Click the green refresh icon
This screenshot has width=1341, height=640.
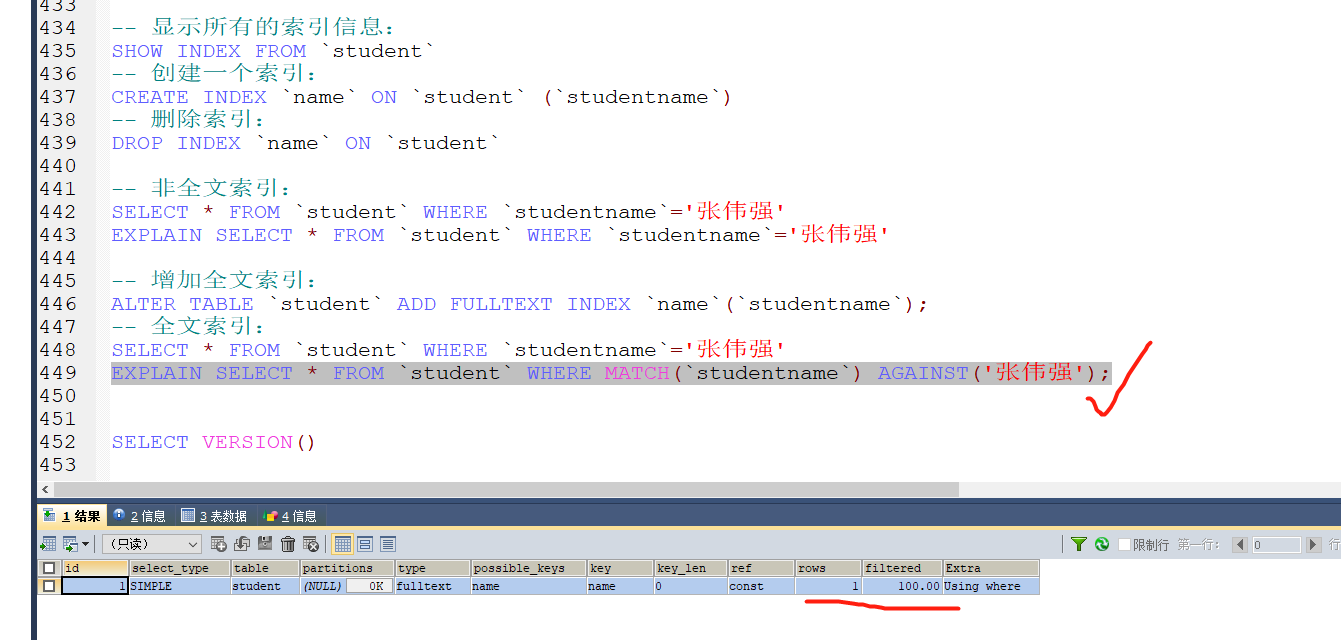[1102, 544]
